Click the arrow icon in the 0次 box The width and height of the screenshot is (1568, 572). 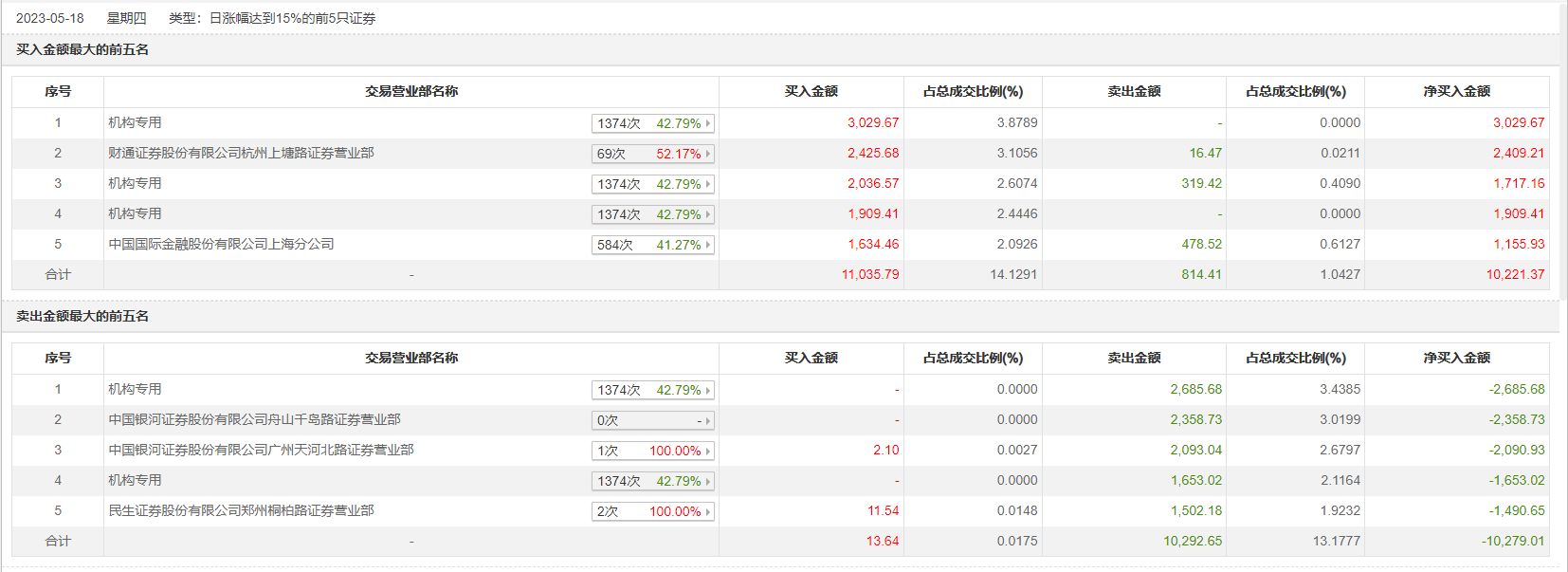click(x=708, y=420)
